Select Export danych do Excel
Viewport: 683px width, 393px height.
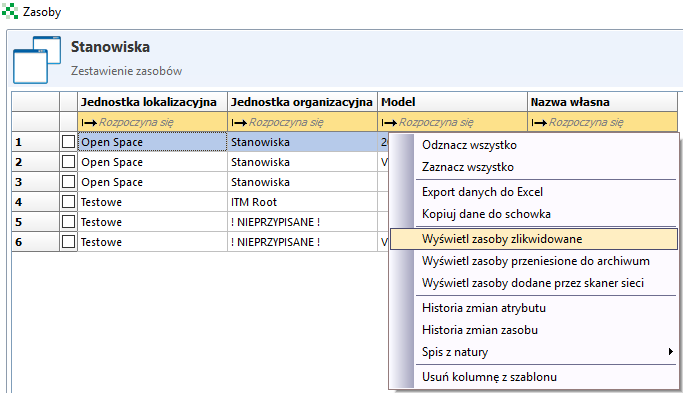click(534, 192)
